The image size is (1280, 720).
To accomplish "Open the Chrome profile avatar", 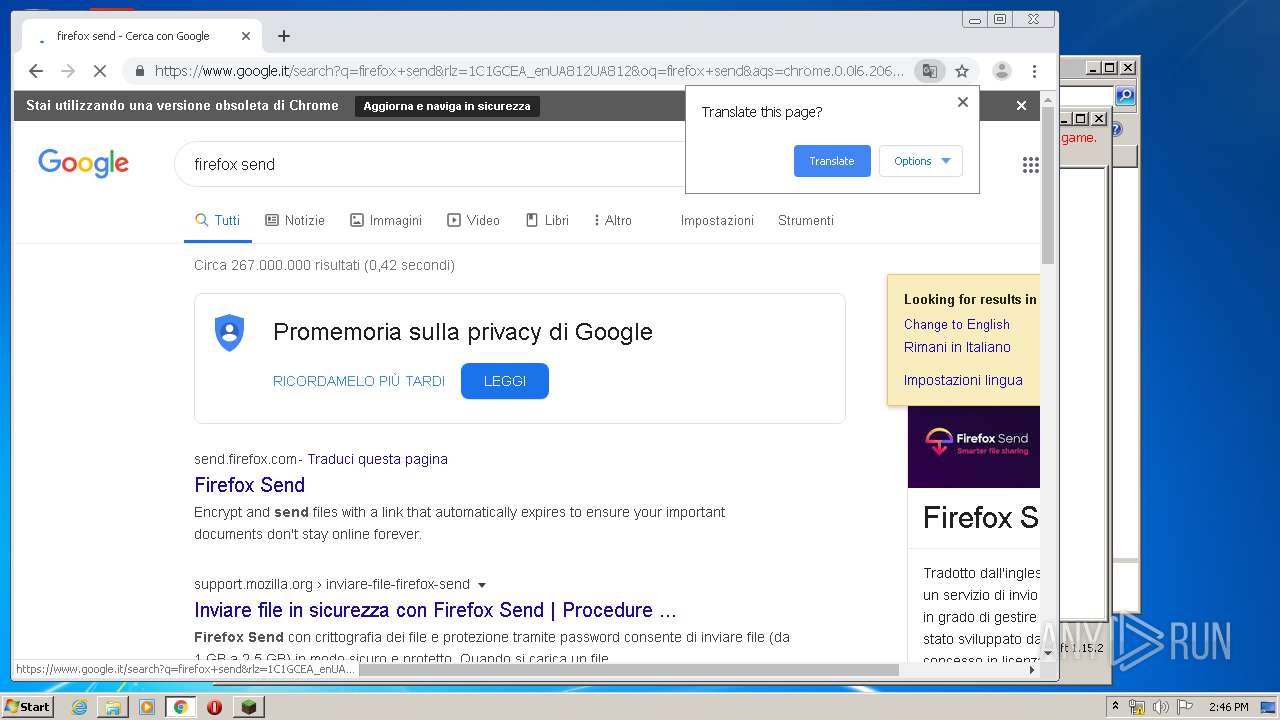I will point(1001,71).
